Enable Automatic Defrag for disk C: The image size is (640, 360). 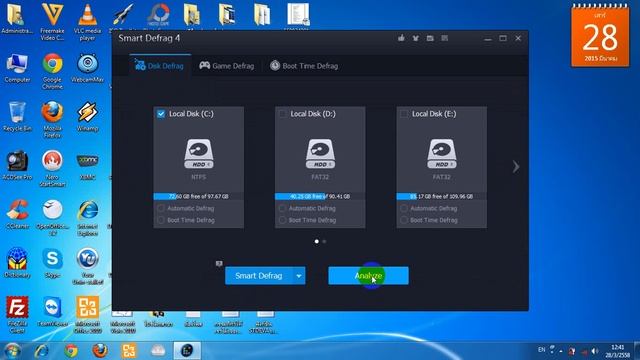click(x=161, y=208)
